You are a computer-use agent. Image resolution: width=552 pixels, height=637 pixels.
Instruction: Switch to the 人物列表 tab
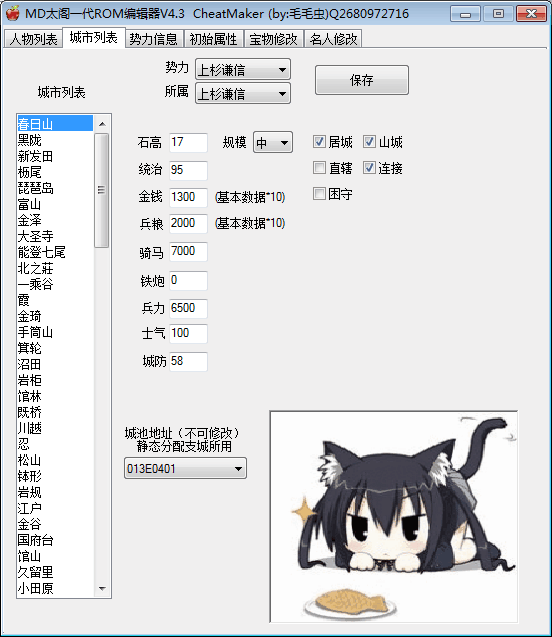[x=33, y=39]
